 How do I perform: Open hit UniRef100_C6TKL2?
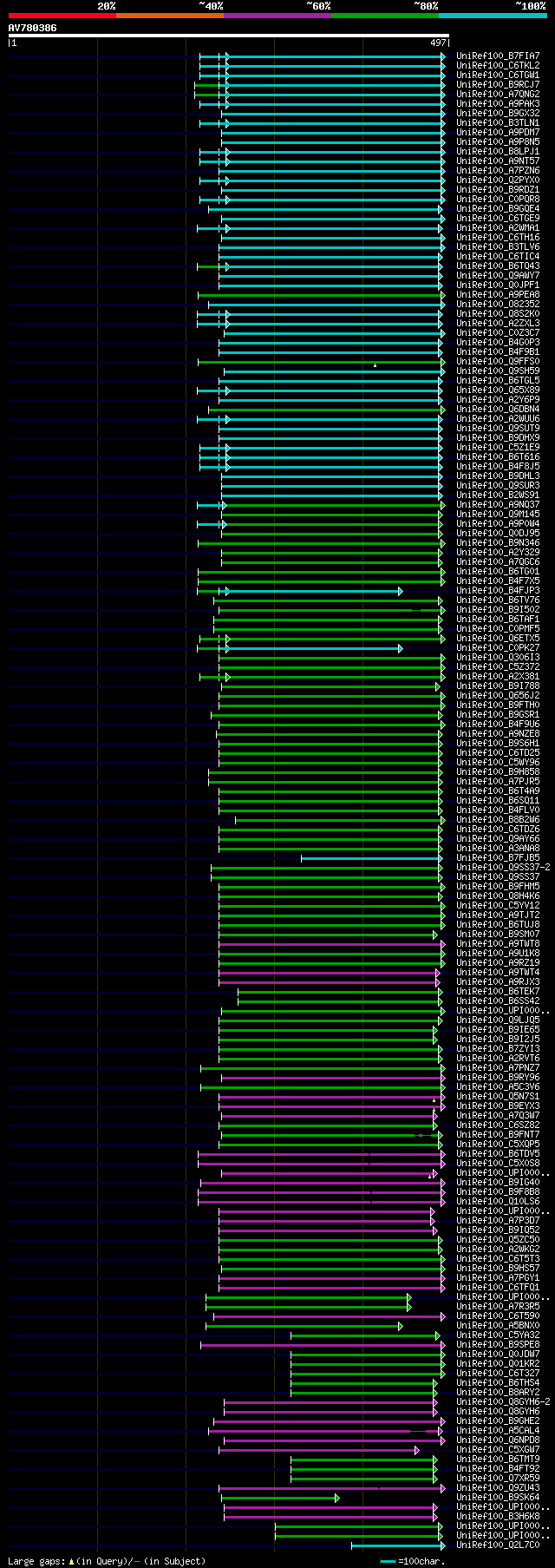498,66
